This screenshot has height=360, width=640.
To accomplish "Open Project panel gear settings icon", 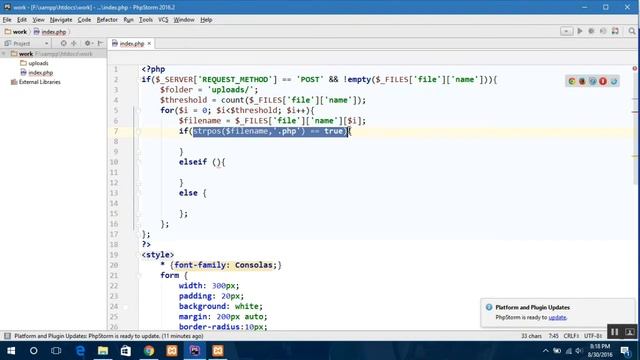I will (x=88, y=43).
